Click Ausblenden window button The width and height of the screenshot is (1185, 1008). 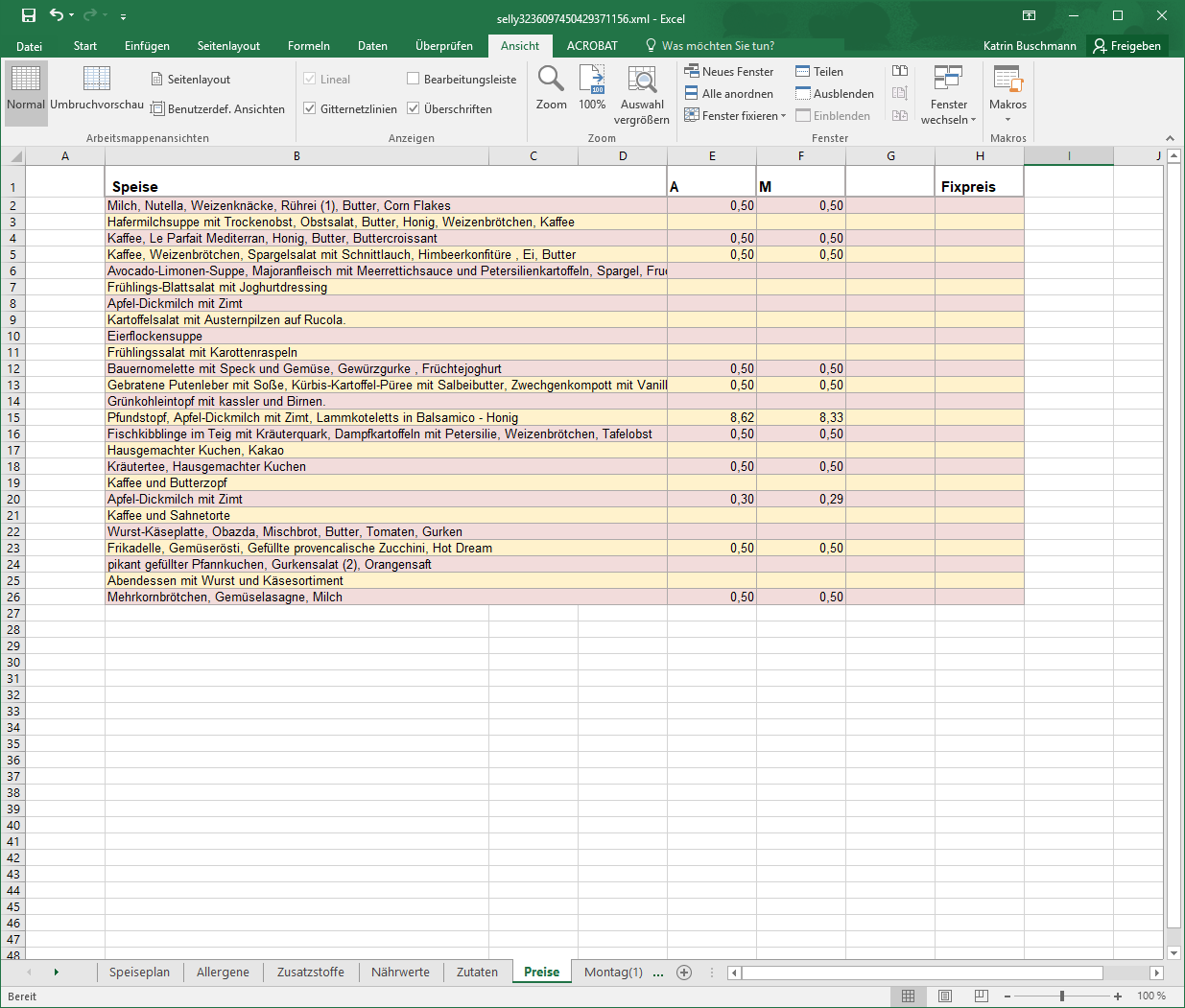pos(834,93)
